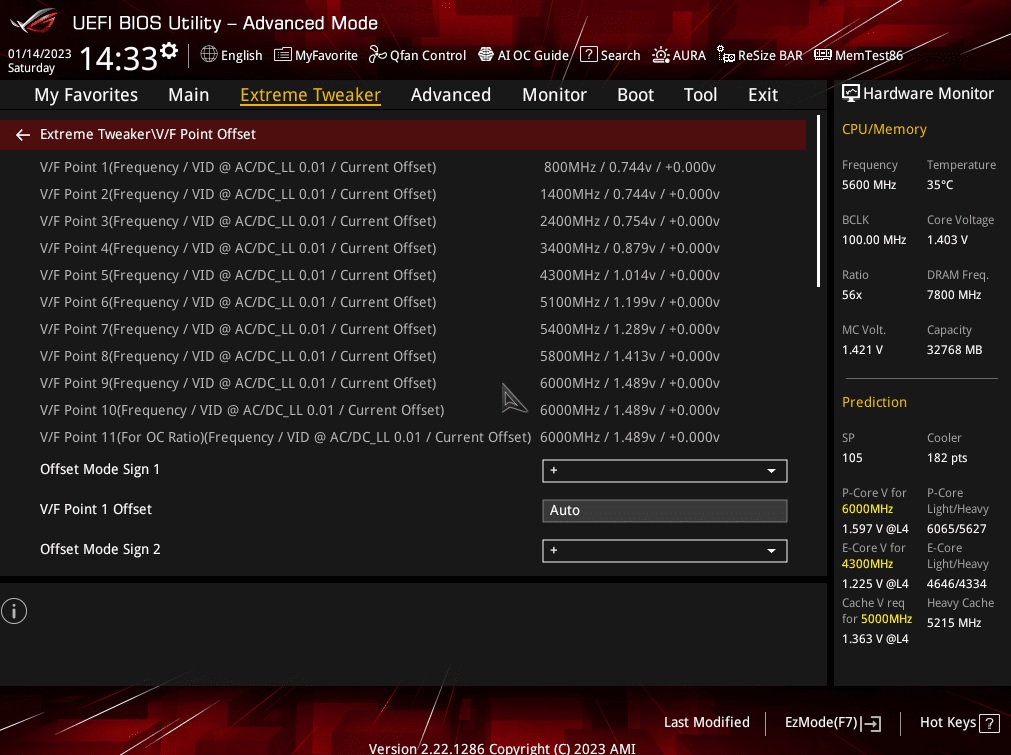Select the V/F Point 3 row

pyautogui.click(x=403, y=221)
